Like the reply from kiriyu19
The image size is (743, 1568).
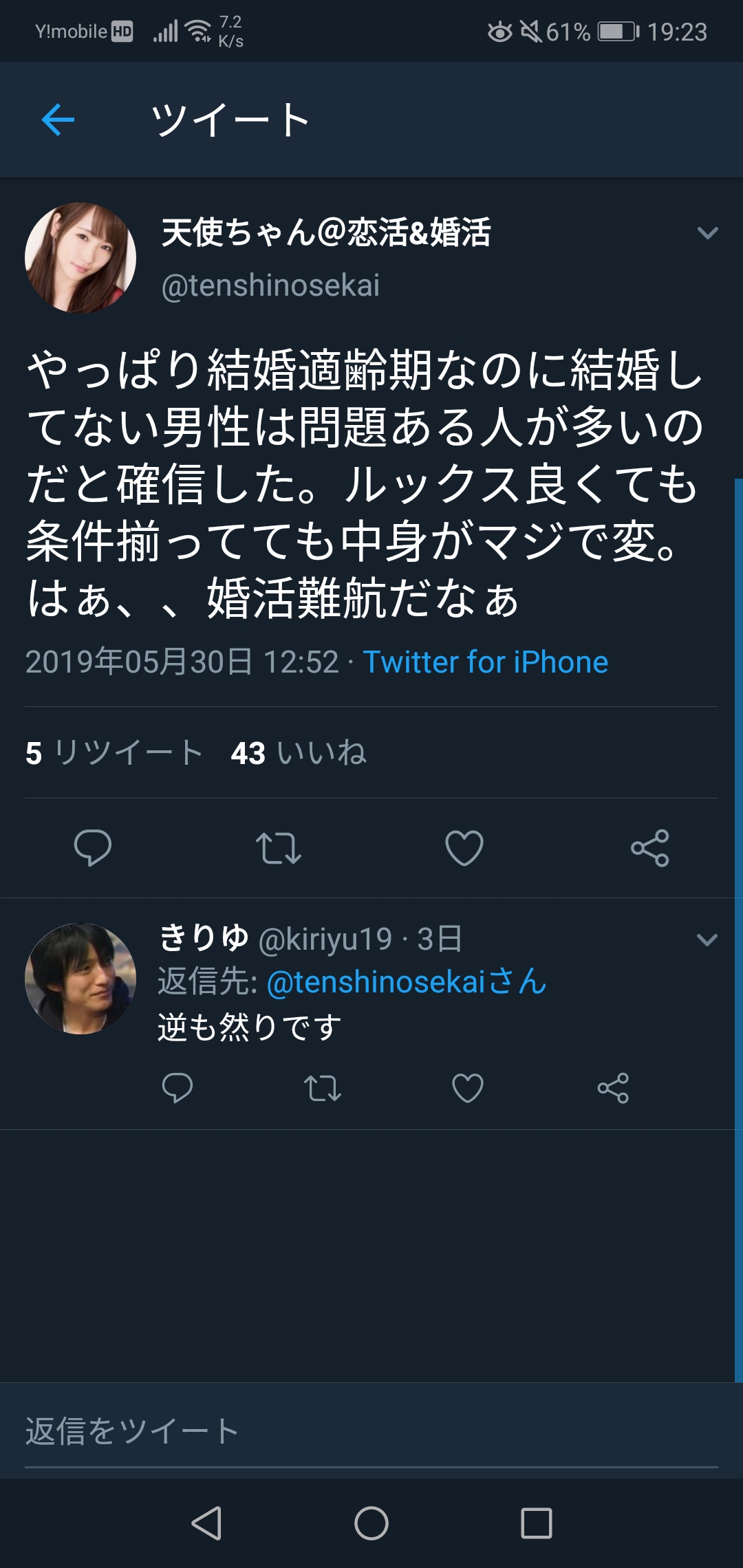click(x=467, y=1088)
